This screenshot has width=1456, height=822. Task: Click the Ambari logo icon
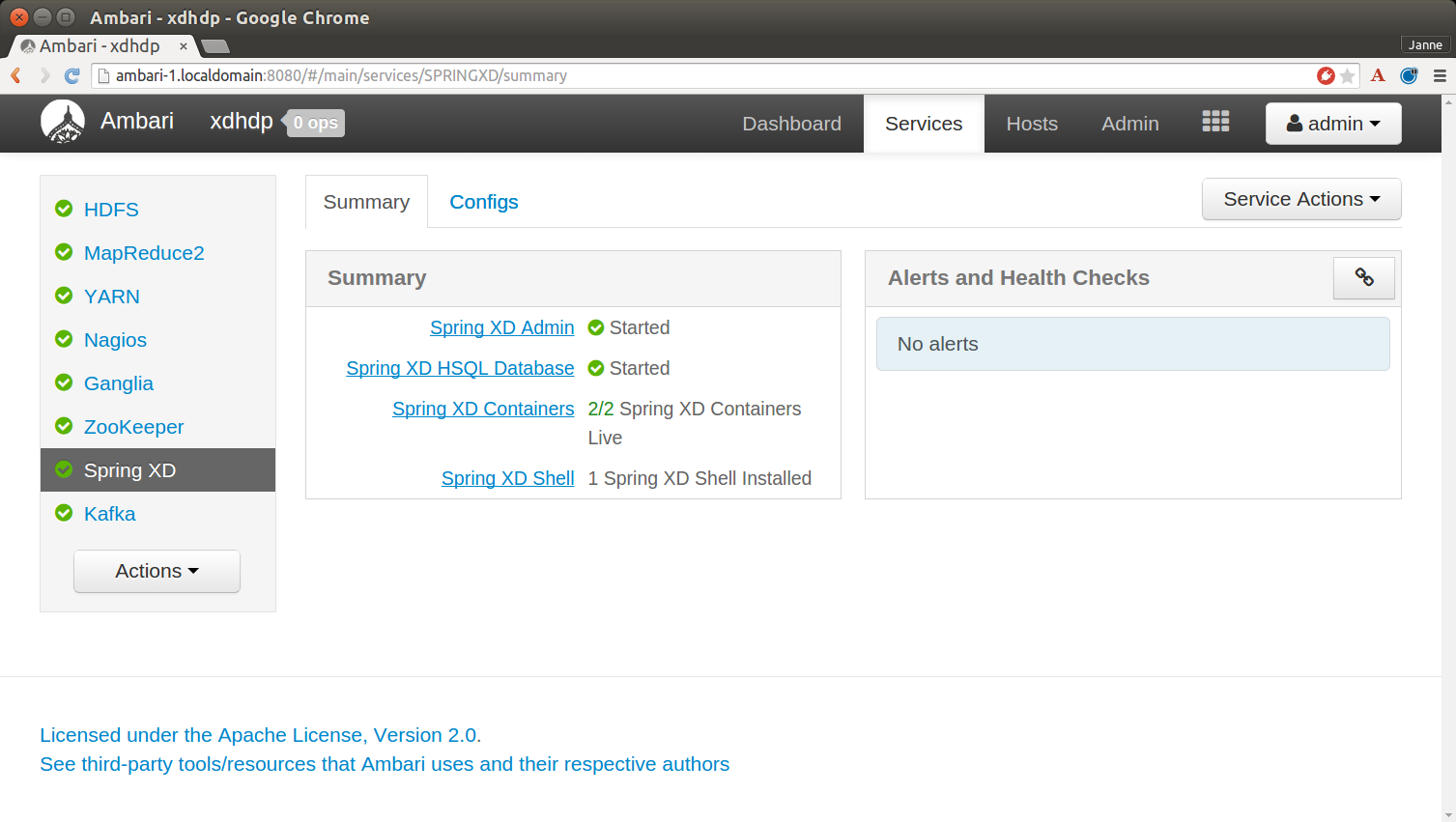(63, 123)
